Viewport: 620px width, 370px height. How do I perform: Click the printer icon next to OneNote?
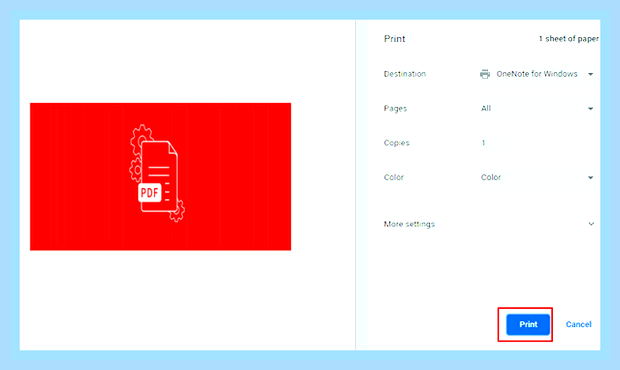(485, 74)
